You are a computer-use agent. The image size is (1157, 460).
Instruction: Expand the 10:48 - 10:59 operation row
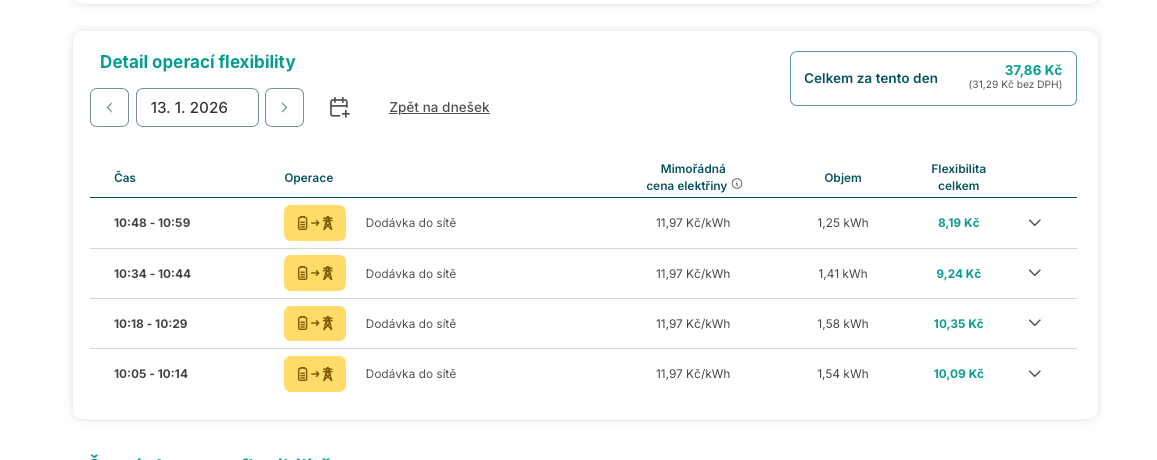1035,223
